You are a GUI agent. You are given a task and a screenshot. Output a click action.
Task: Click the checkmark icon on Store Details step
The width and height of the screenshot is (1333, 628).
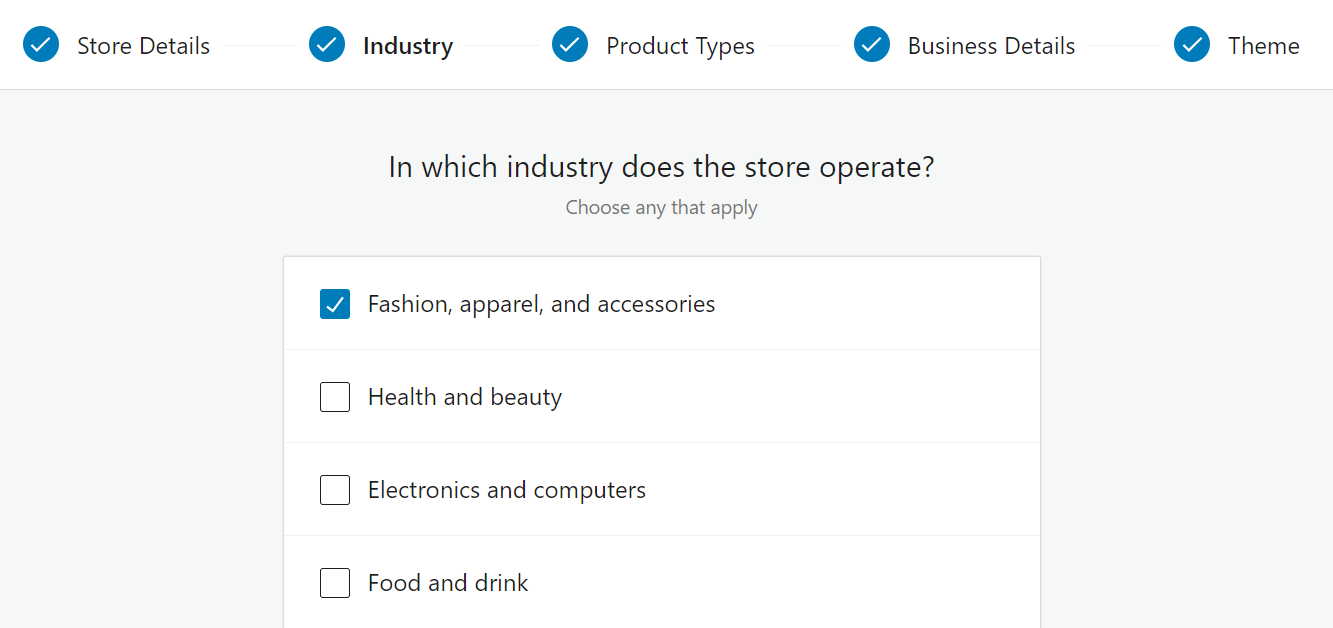(x=41, y=44)
